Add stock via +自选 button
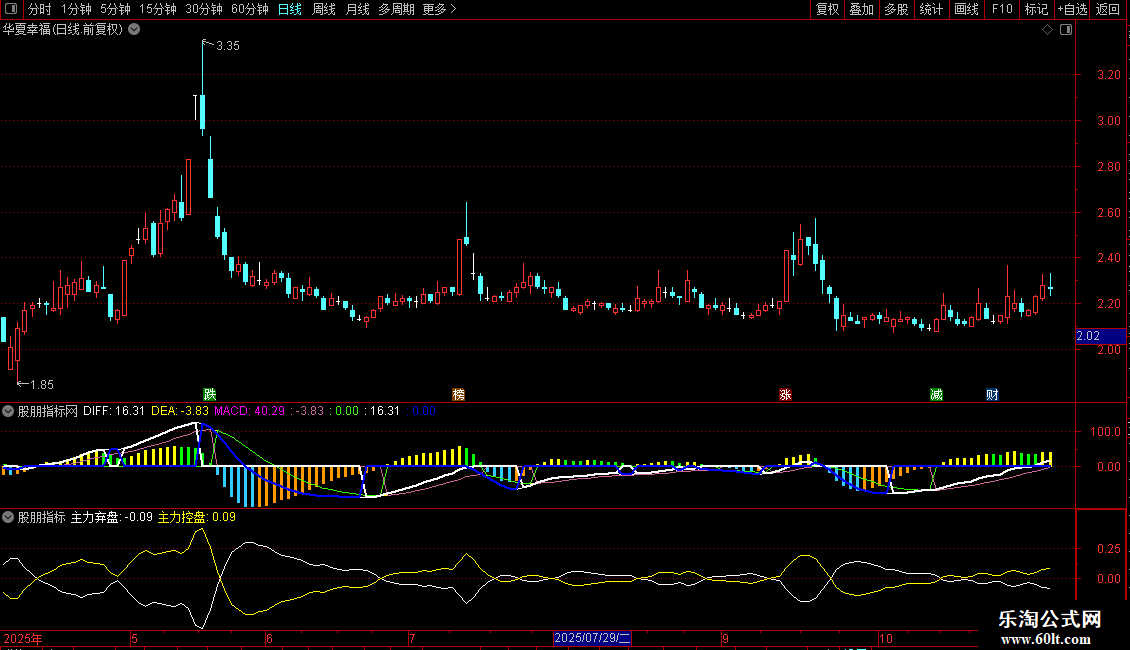The image size is (1130, 650). [1071, 9]
